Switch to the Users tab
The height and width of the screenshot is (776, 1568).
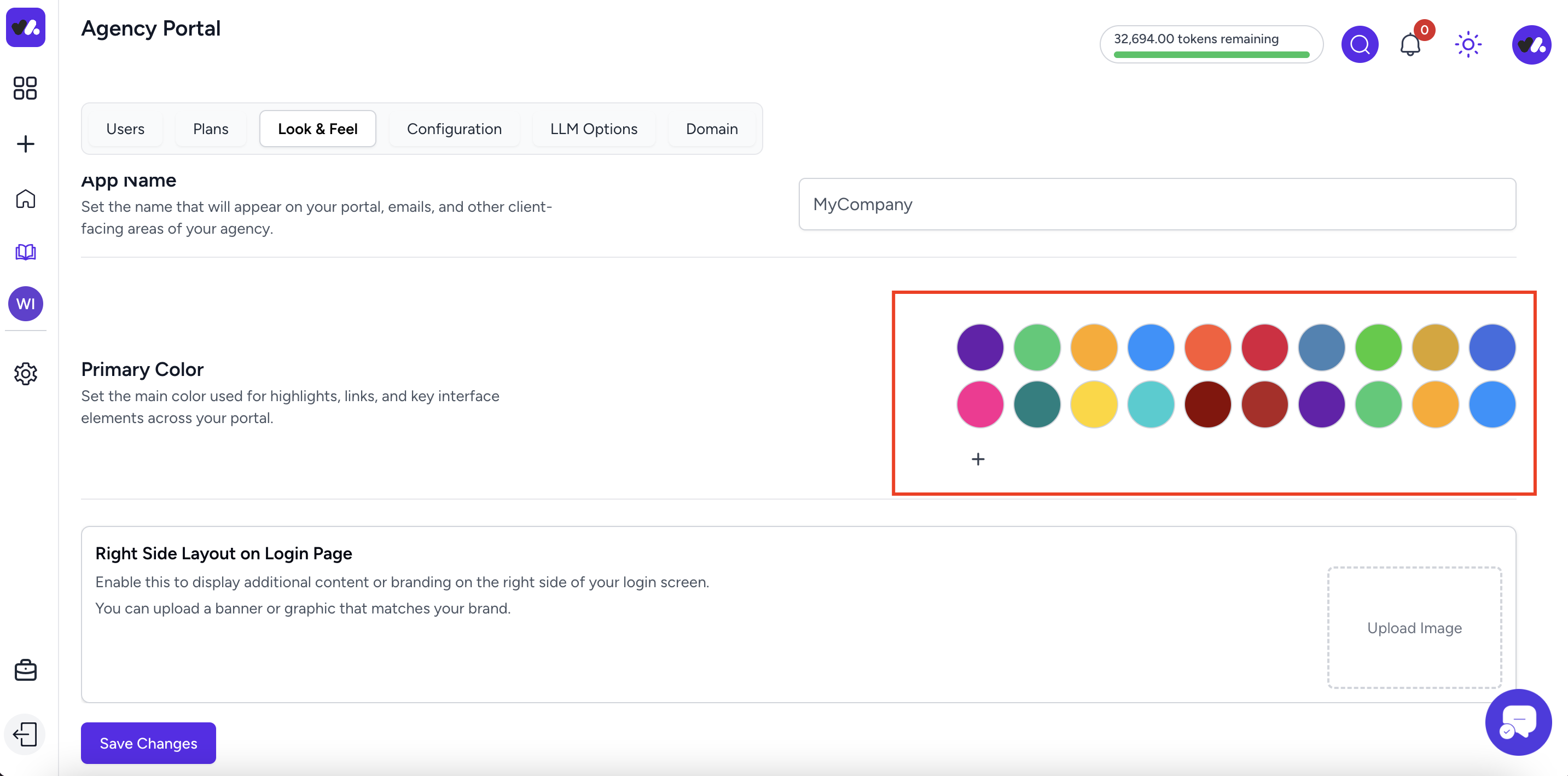click(125, 129)
